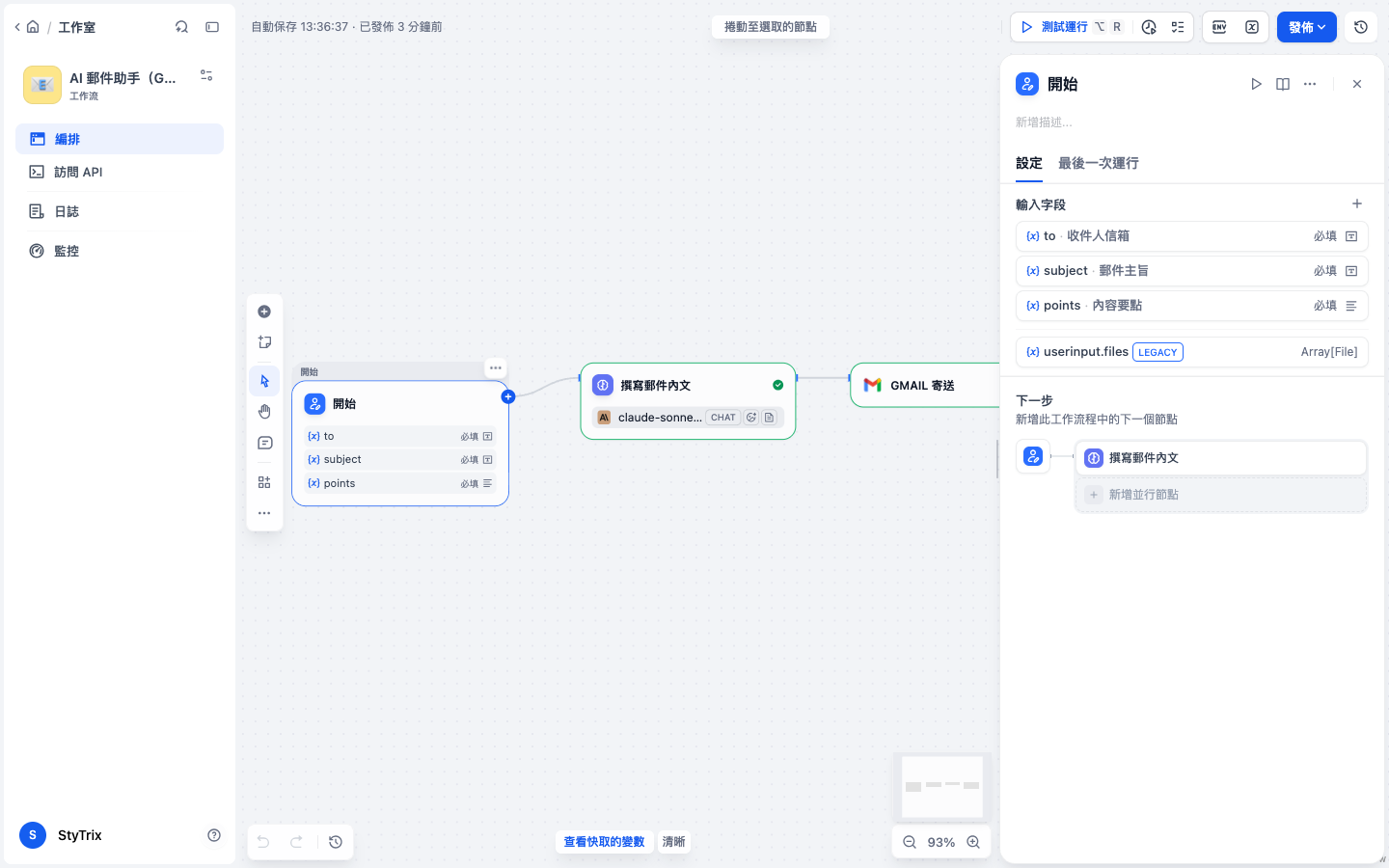Image resolution: width=1389 pixels, height=868 pixels.
Task: Add a note with sticky note icon
Action: (264, 342)
